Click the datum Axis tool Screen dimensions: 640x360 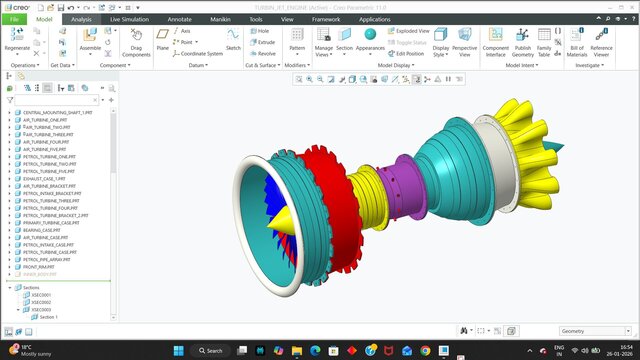[182, 31]
